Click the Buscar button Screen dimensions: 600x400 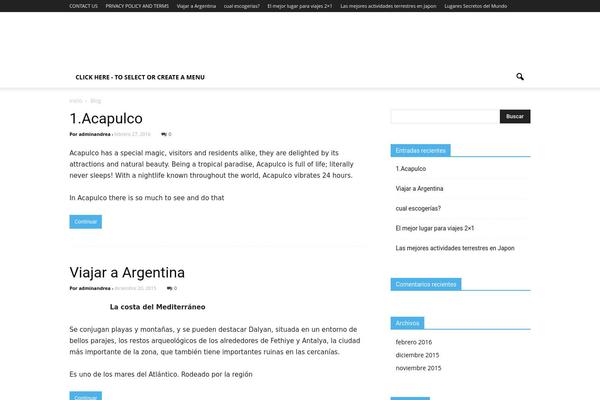[515, 116]
